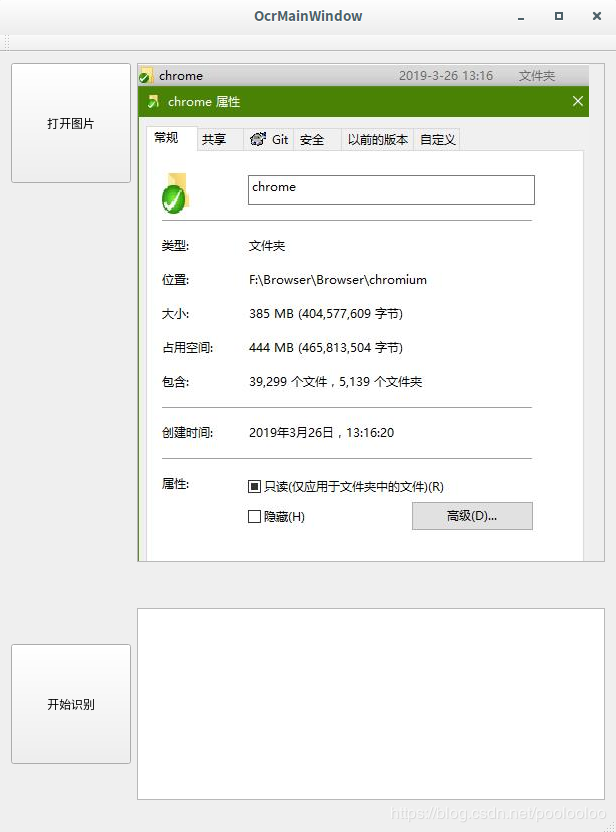
Task: Click the Git tab icon
Action: (x=258, y=139)
